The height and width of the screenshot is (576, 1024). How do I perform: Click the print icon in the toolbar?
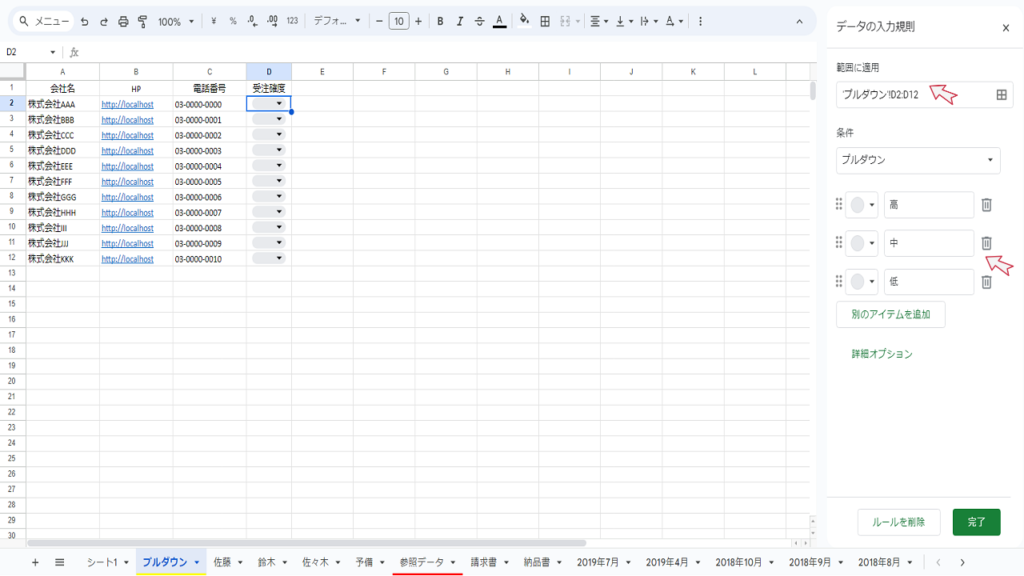pyautogui.click(x=123, y=21)
